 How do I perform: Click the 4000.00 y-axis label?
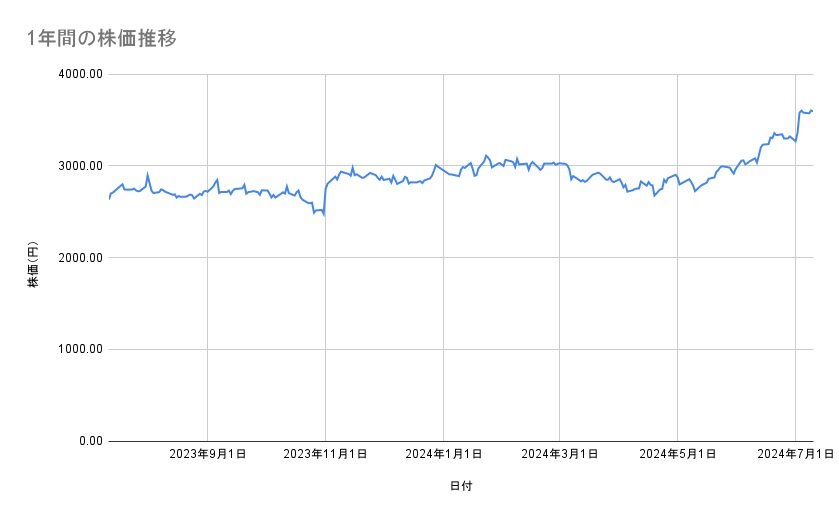[x=75, y=74]
